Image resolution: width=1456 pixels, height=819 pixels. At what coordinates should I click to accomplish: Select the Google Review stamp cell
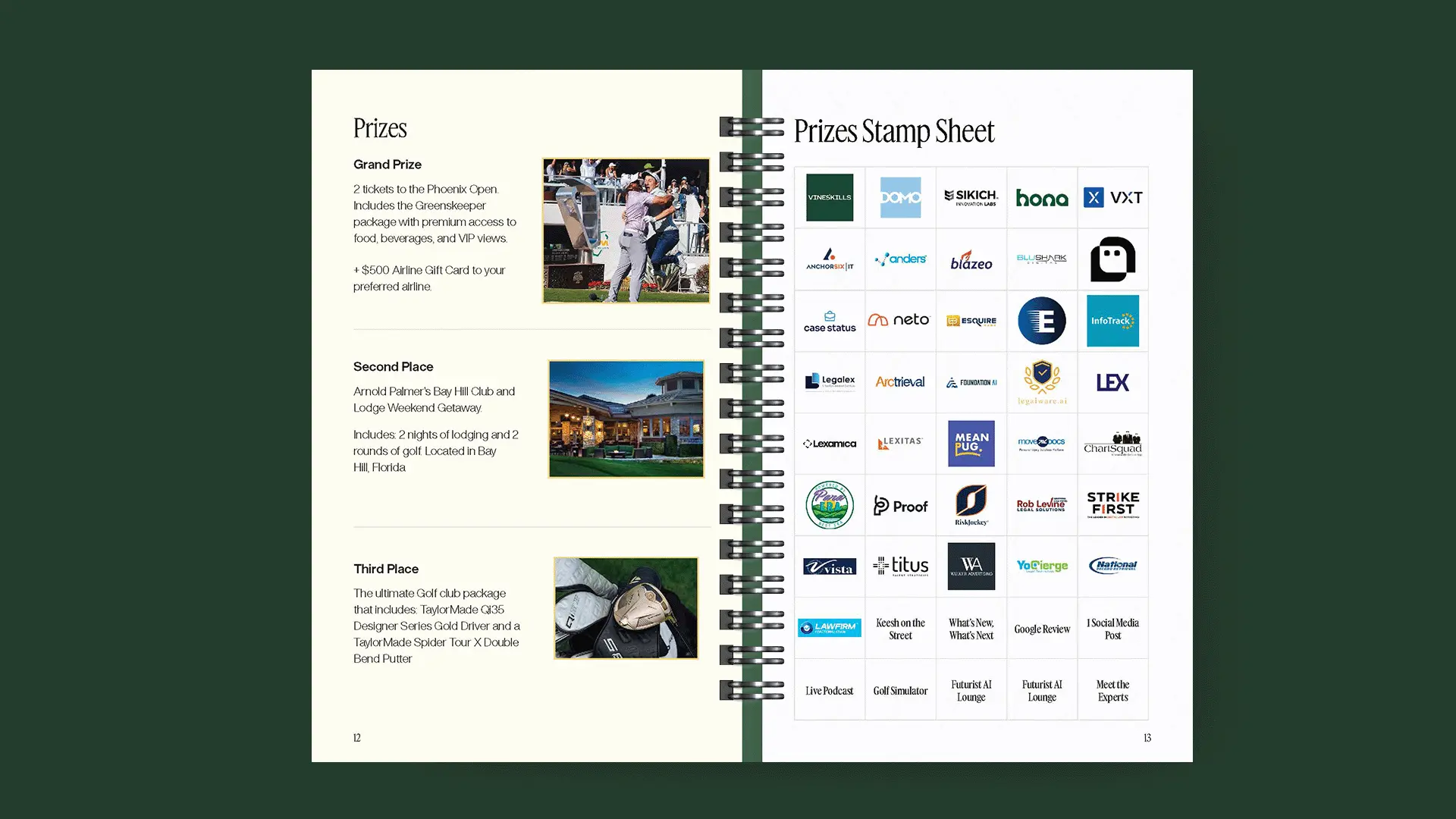[1042, 629]
